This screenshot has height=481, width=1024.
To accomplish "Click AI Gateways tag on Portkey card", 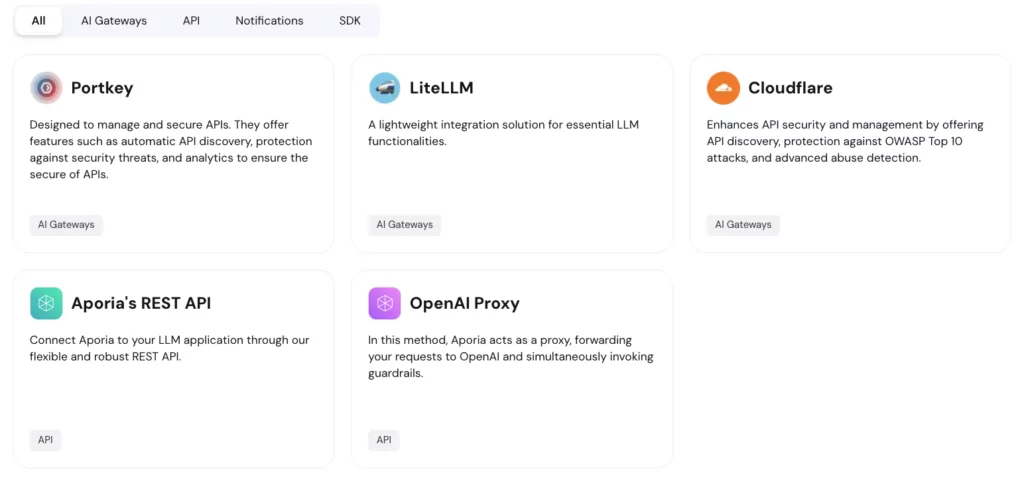I will tap(66, 225).
